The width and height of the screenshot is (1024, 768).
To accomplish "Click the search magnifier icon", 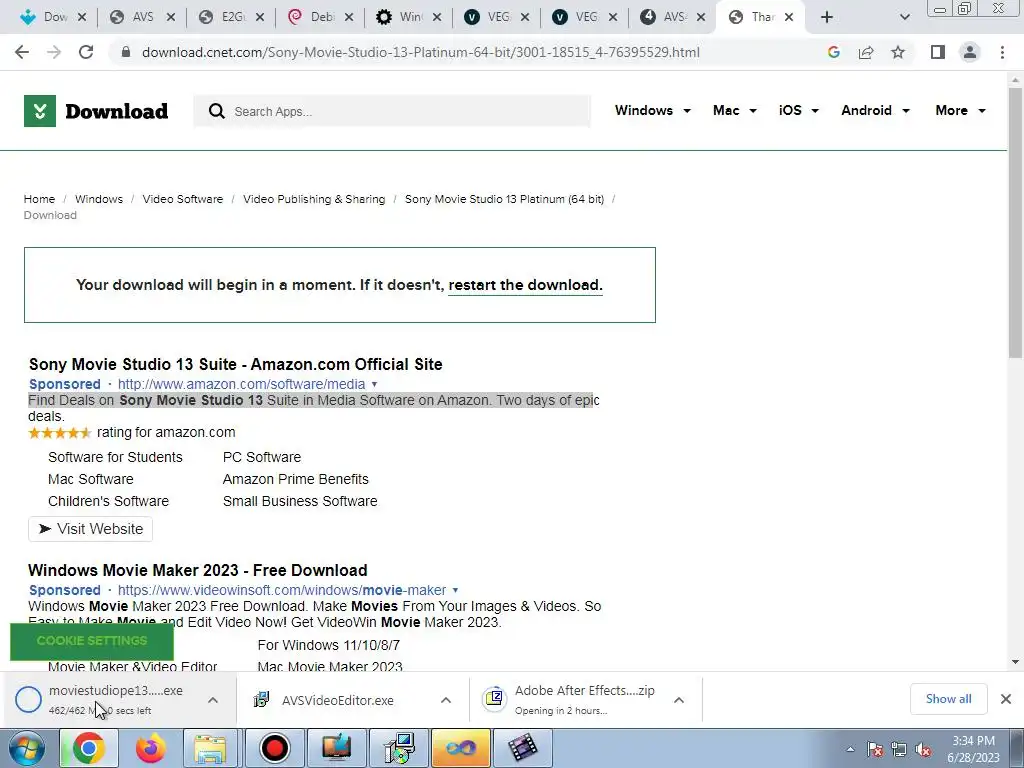I will (217, 111).
